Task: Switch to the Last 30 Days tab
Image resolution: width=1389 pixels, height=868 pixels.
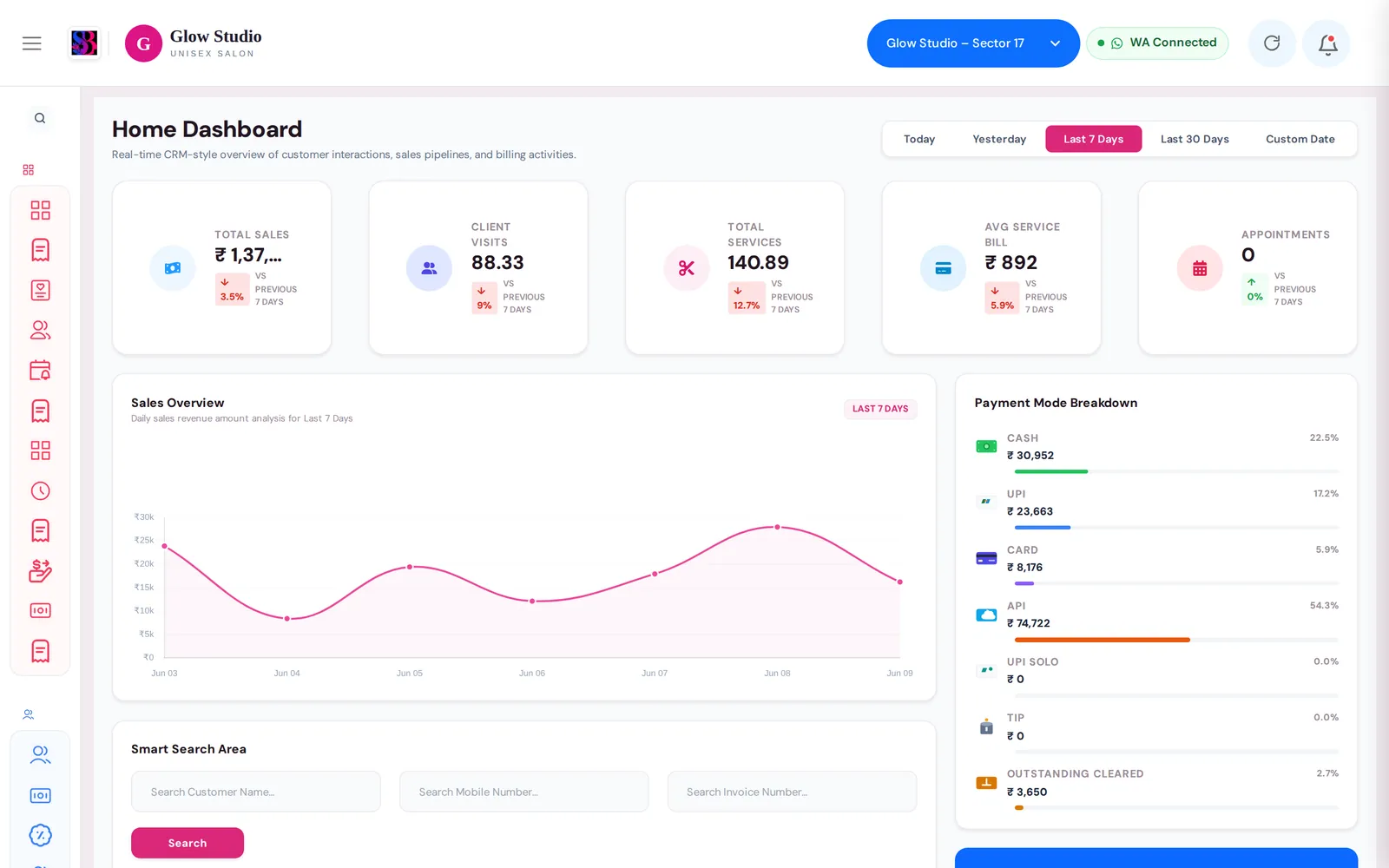Action: 1195,139
